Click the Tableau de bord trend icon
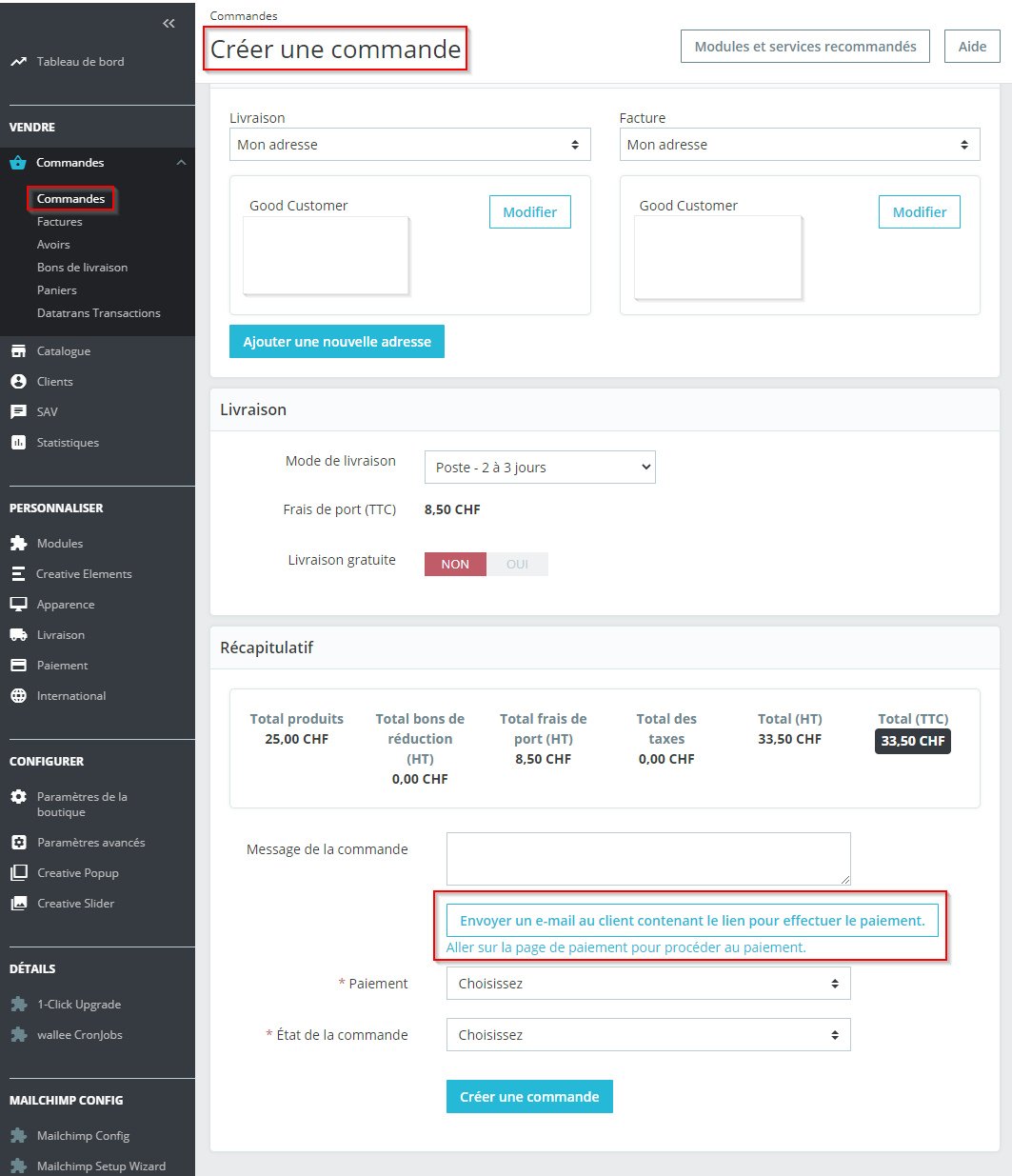1012x1176 pixels. pyautogui.click(x=18, y=62)
